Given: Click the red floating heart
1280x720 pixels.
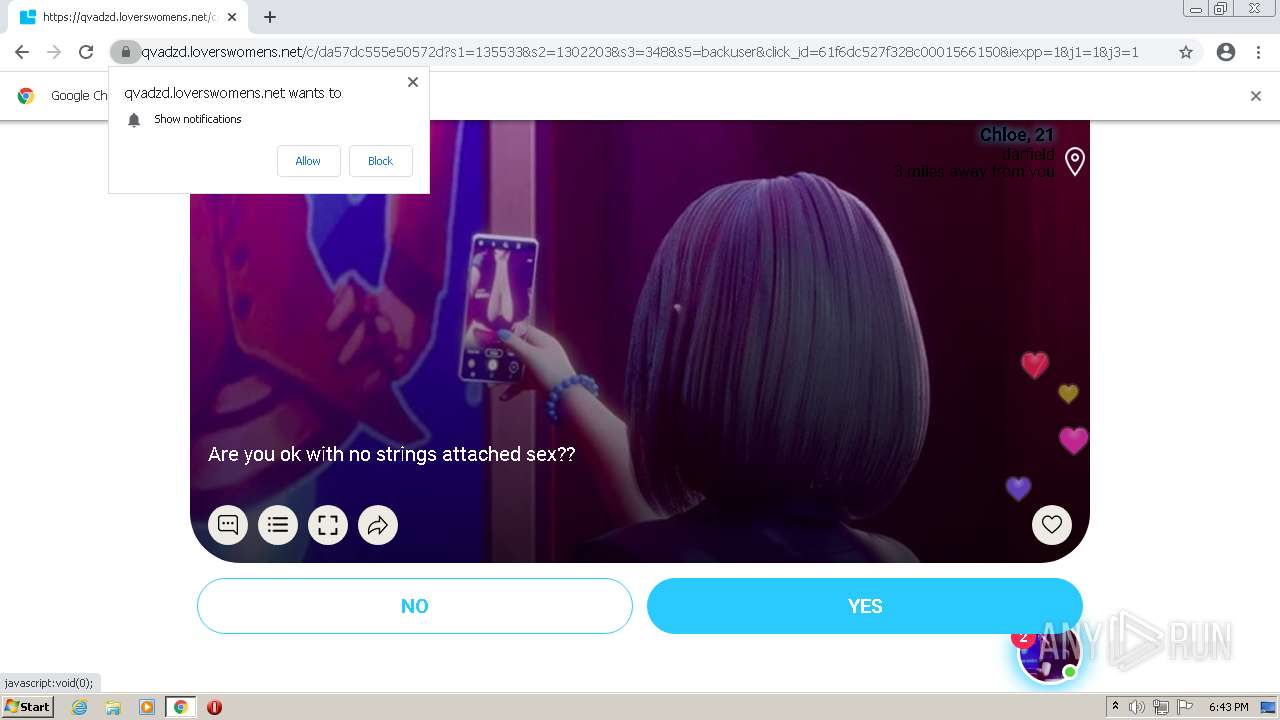Looking at the screenshot, I should (1035, 365).
